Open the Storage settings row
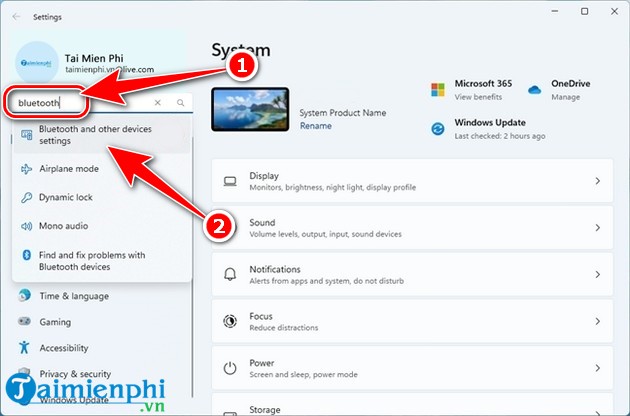The height and width of the screenshot is (416, 630). pos(412,405)
